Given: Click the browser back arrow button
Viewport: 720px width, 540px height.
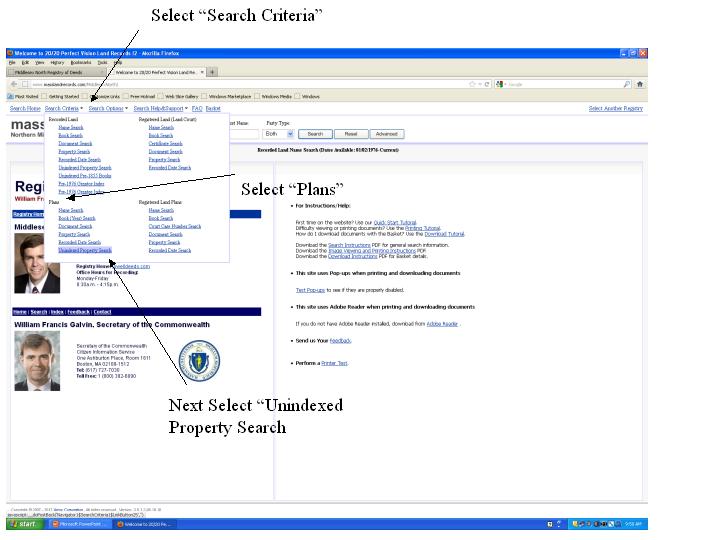Looking at the screenshot, I should (14, 84).
